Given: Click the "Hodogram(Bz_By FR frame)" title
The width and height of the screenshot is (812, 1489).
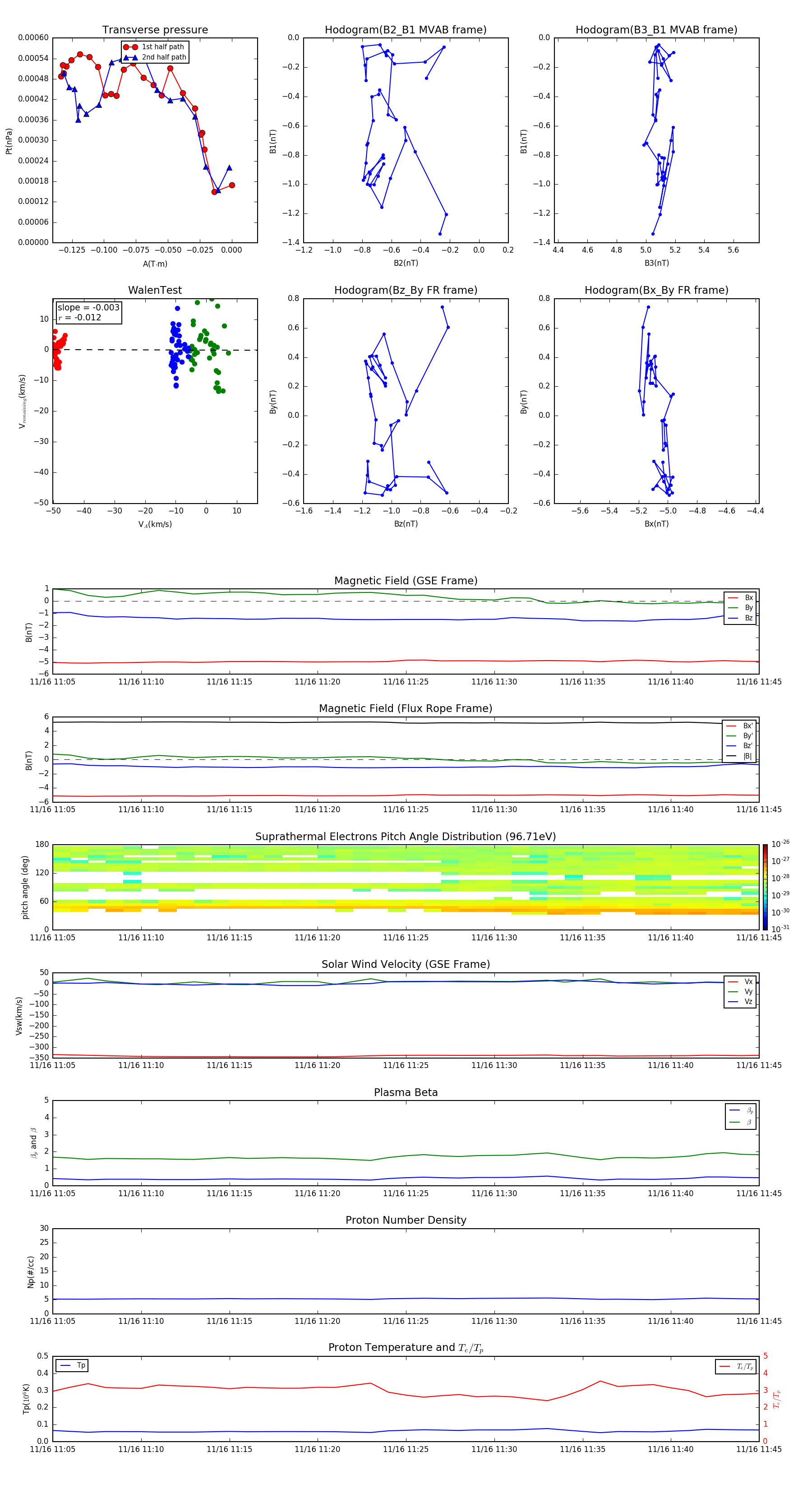Looking at the screenshot, I should pyautogui.click(x=406, y=290).
